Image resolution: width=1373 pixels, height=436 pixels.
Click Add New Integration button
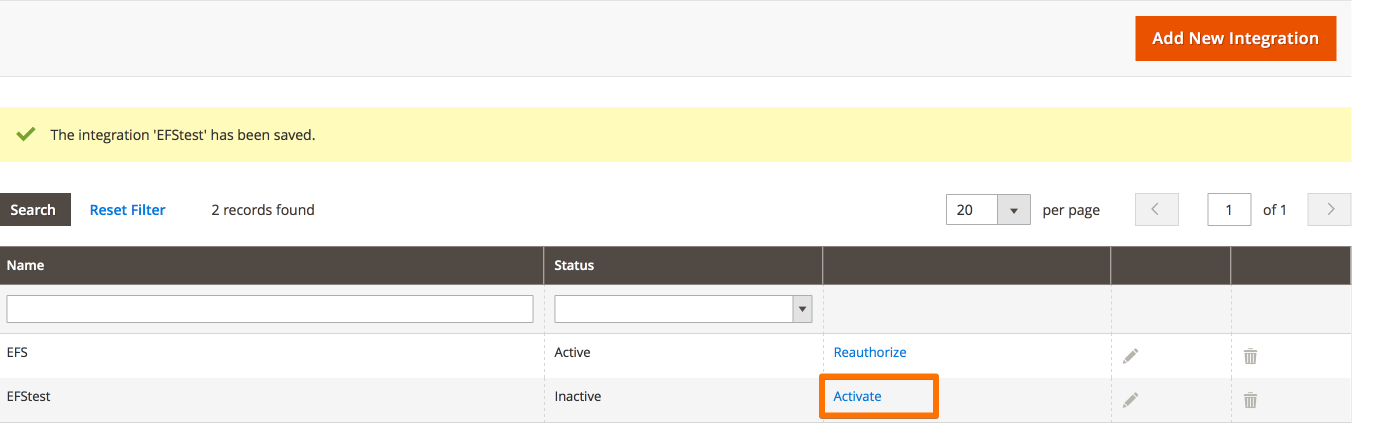tap(1235, 38)
